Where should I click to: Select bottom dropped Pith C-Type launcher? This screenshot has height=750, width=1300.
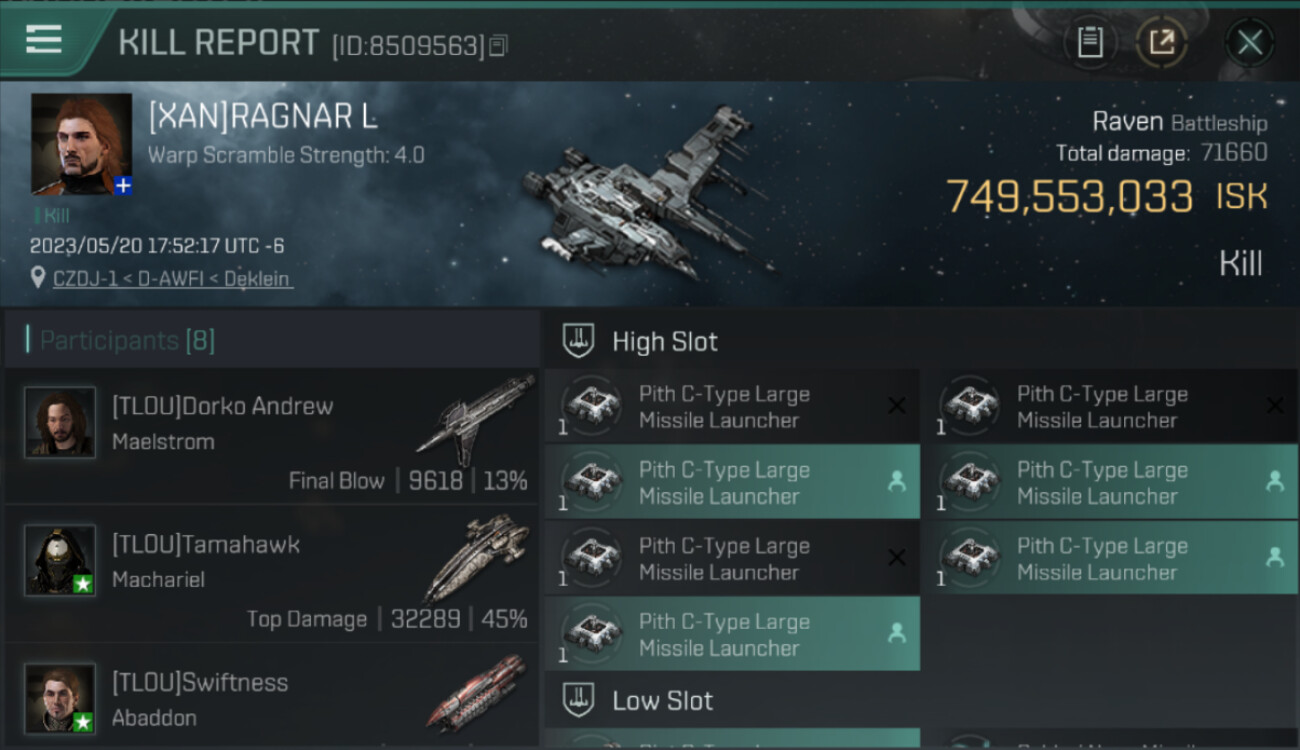click(732, 634)
